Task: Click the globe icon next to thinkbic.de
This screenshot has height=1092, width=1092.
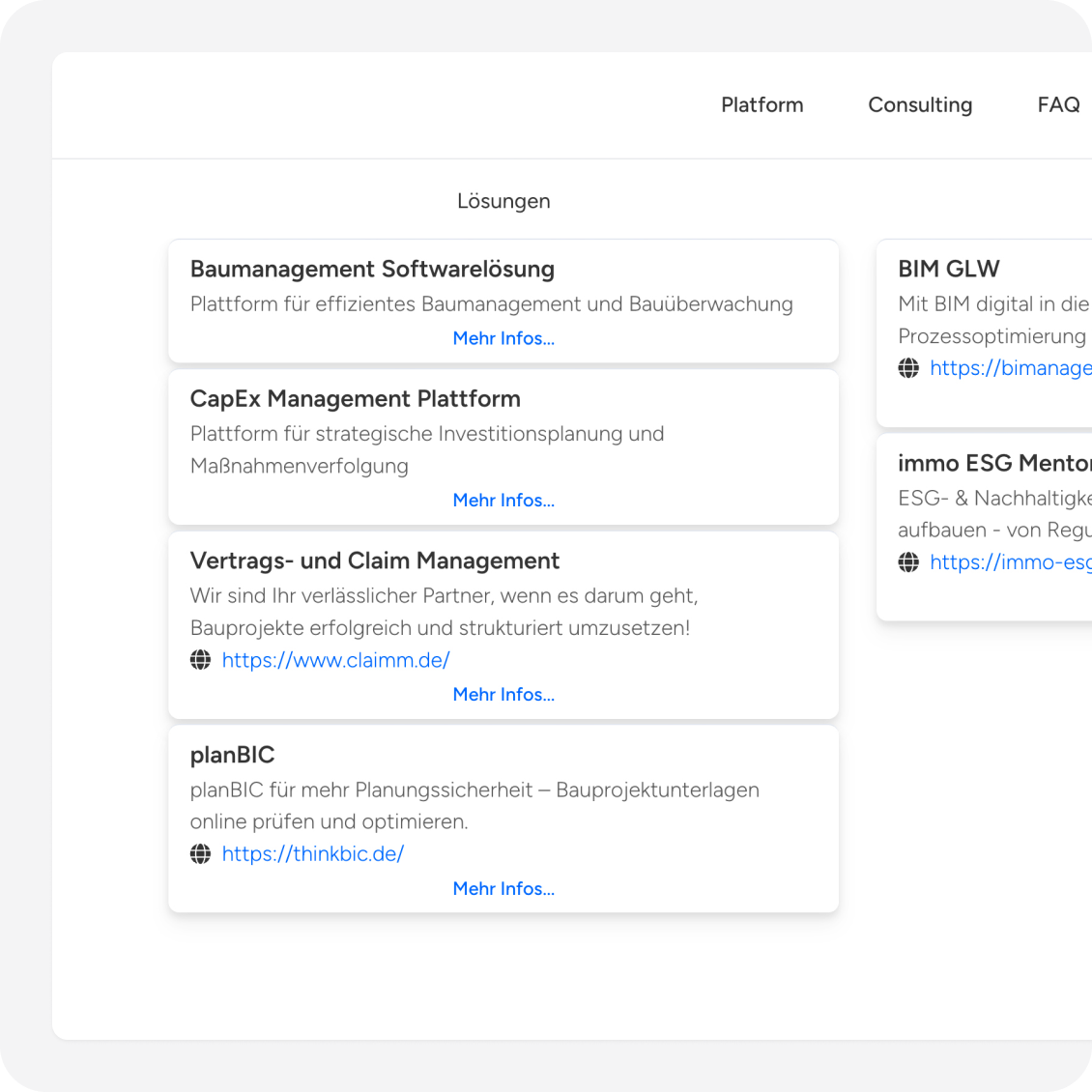Action: [x=200, y=854]
